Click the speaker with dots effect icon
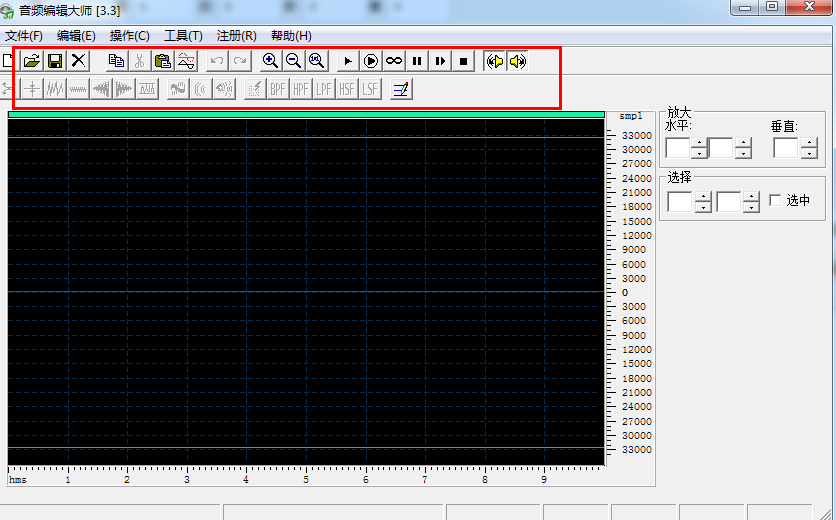 224,89
